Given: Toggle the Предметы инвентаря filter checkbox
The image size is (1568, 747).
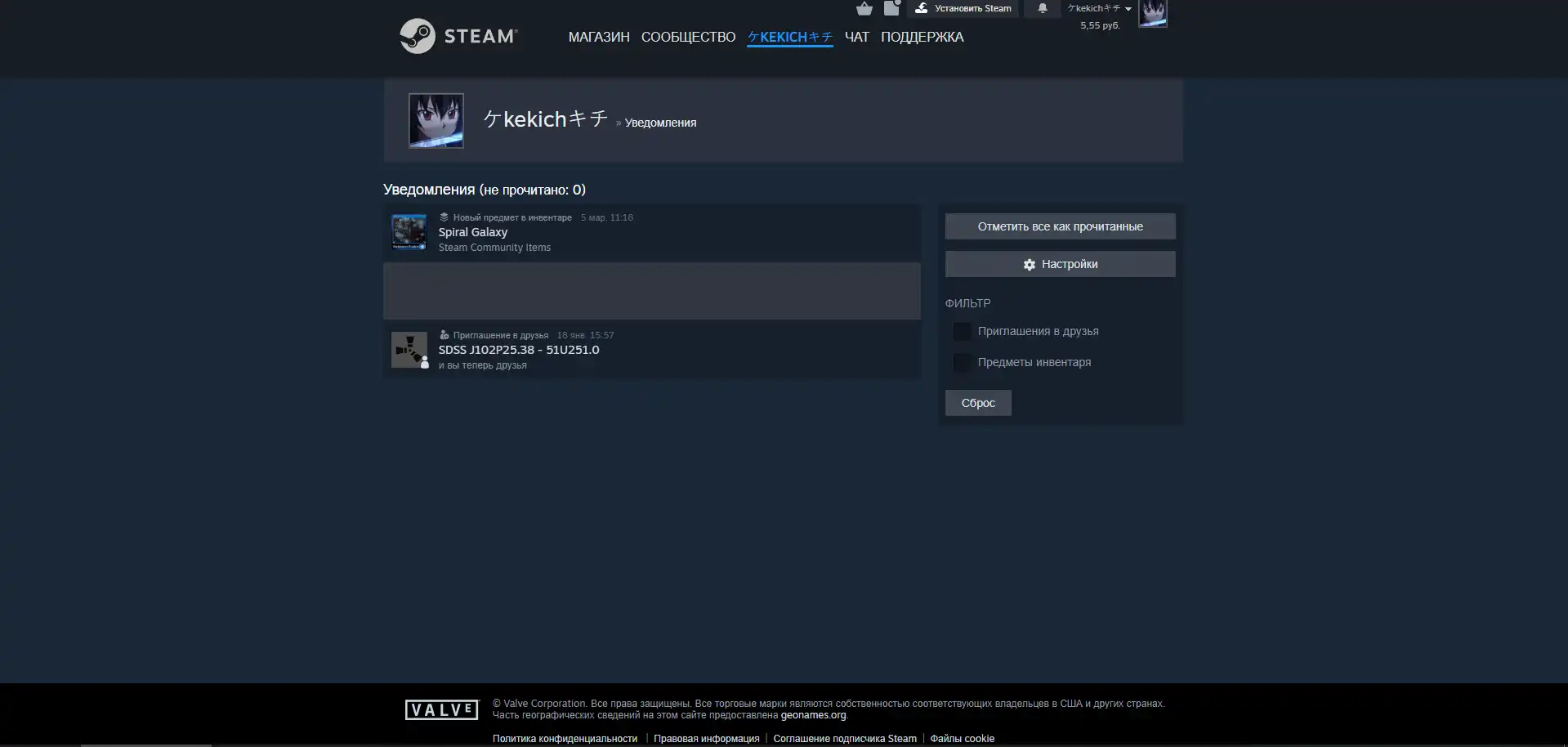Looking at the screenshot, I should tap(963, 362).
